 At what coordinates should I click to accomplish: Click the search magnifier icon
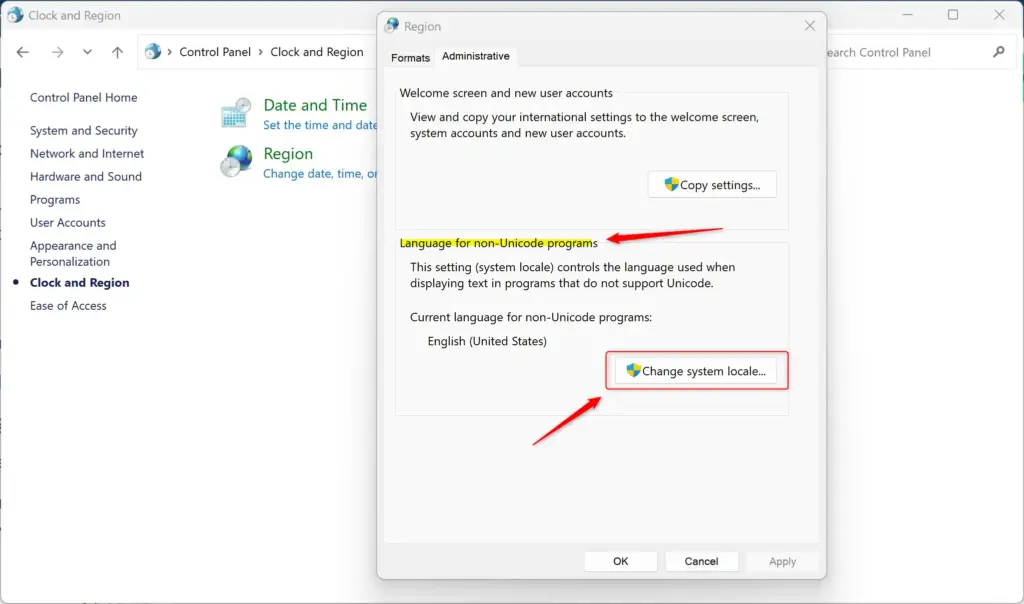[x=999, y=52]
